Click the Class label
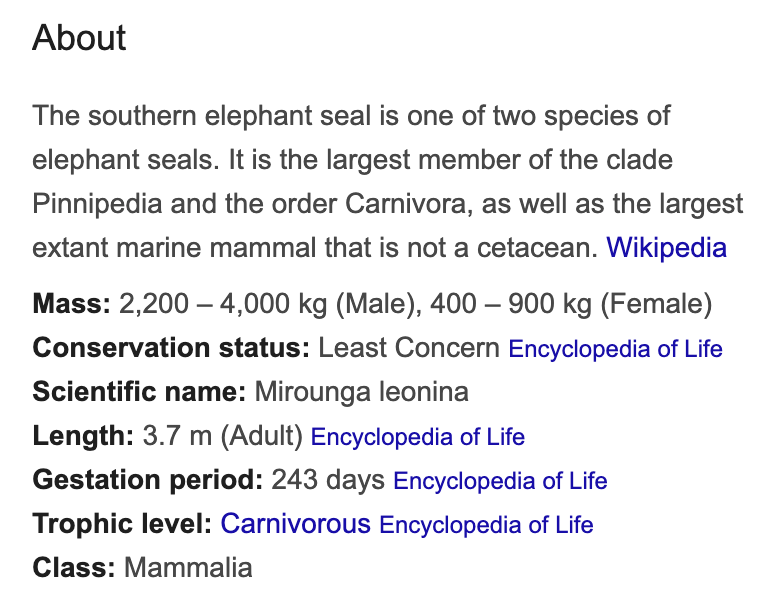This screenshot has width=768, height=612. point(73,568)
